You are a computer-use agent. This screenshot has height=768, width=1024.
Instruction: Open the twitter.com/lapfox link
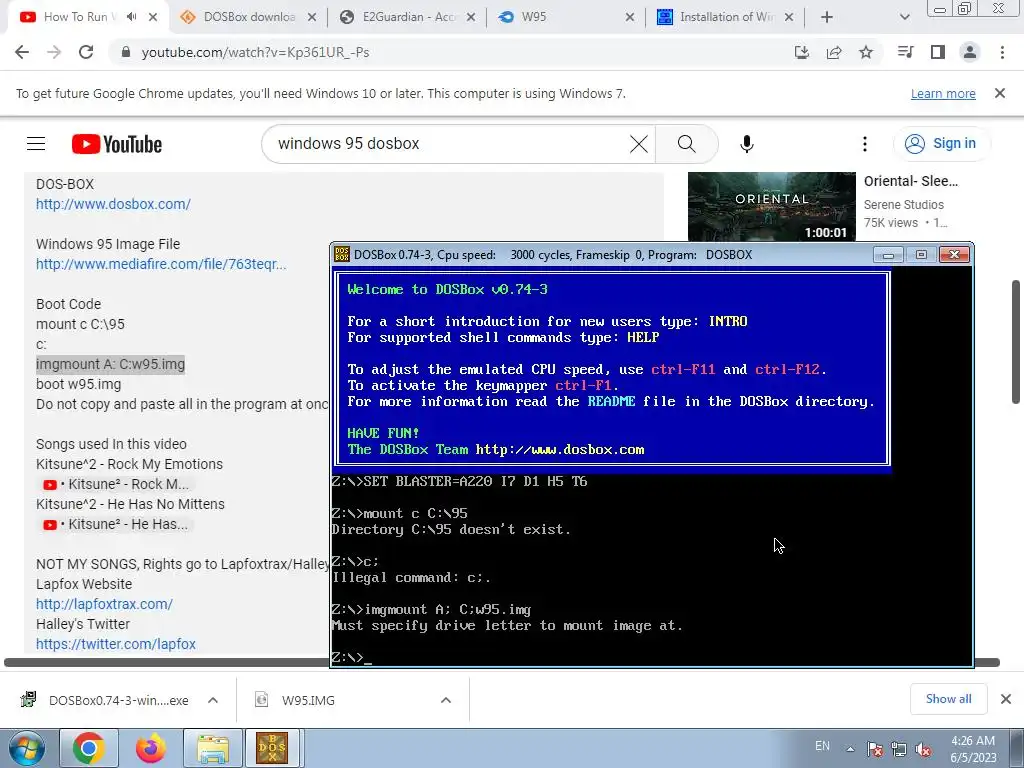click(x=116, y=644)
